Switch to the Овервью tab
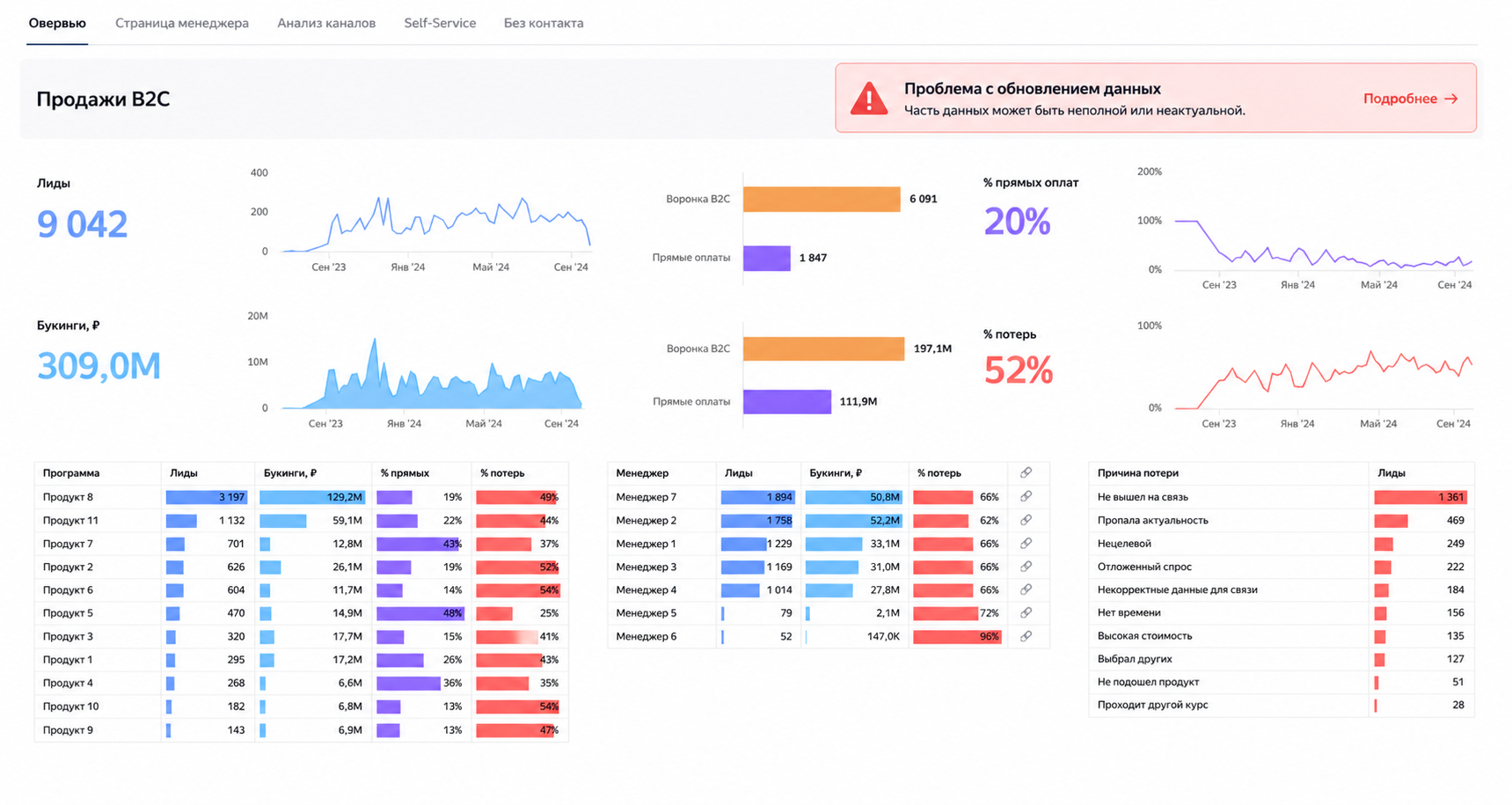 pyautogui.click(x=57, y=23)
